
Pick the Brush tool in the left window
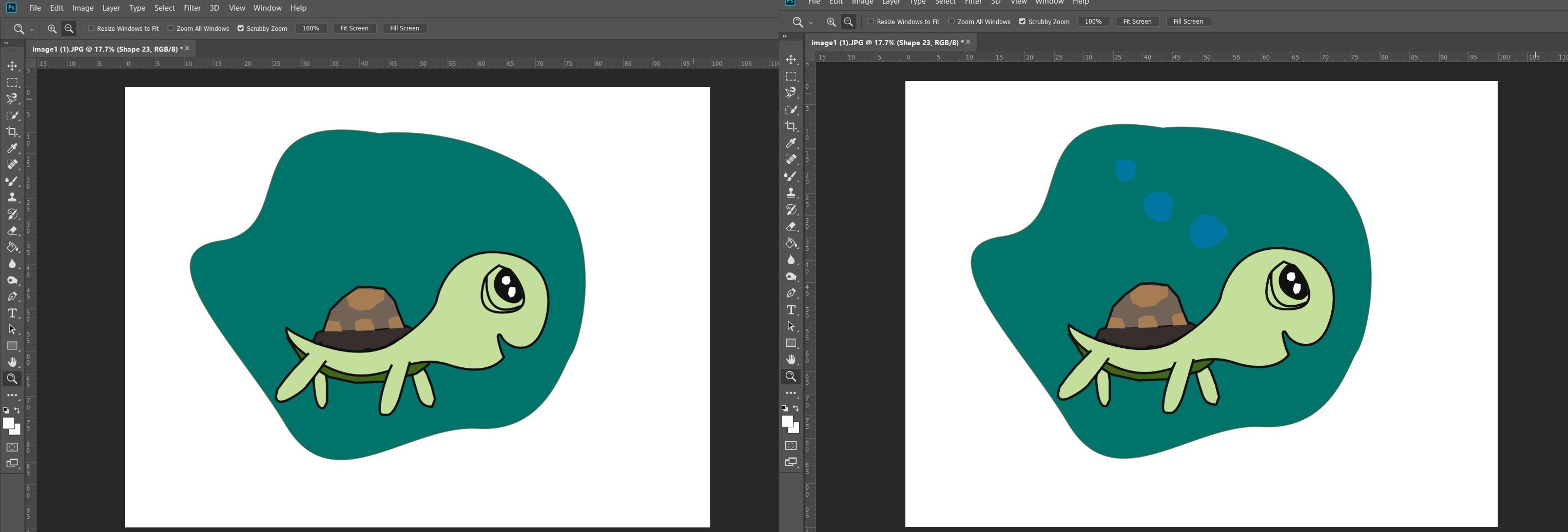(12, 181)
